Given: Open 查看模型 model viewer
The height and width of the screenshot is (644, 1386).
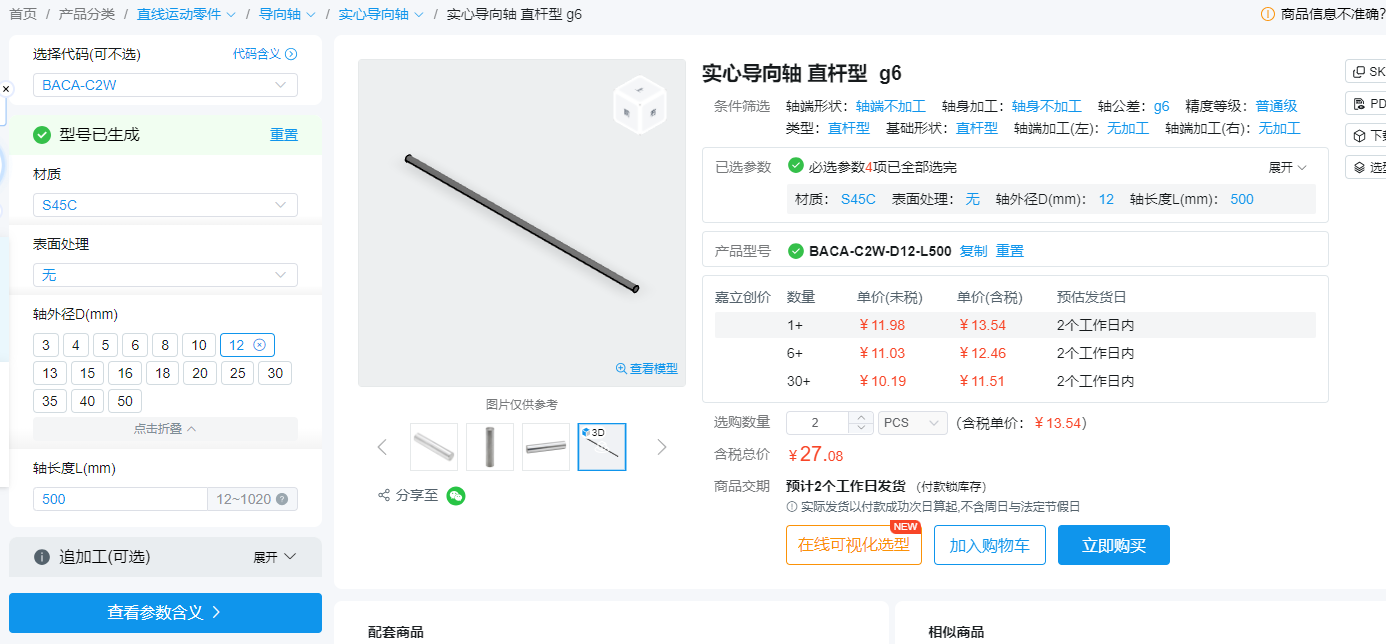Looking at the screenshot, I should coord(646,368).
